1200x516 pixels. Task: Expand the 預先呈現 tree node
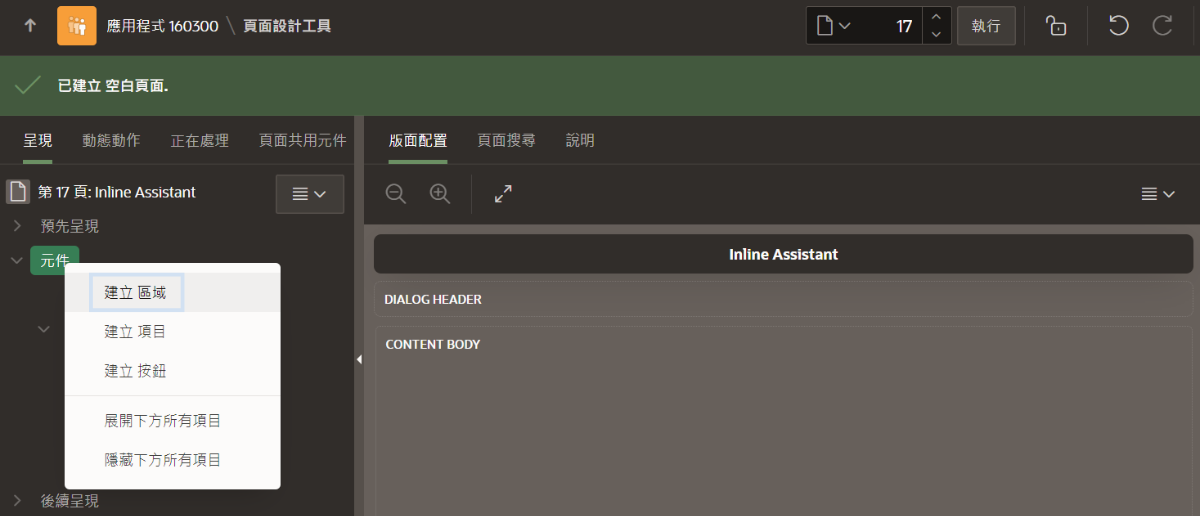[17, 226]
